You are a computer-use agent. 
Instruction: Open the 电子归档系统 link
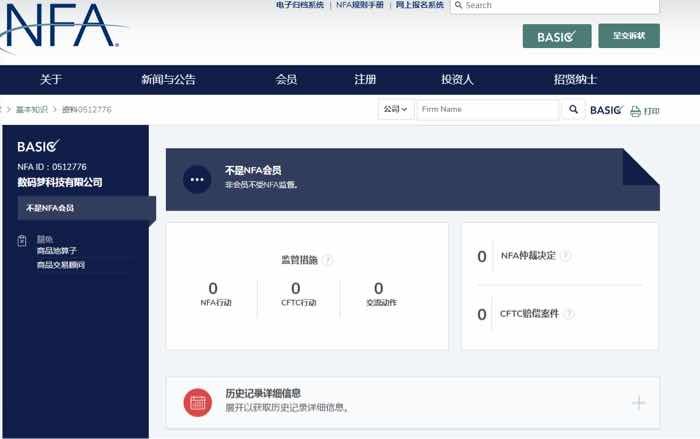point(300,5)
